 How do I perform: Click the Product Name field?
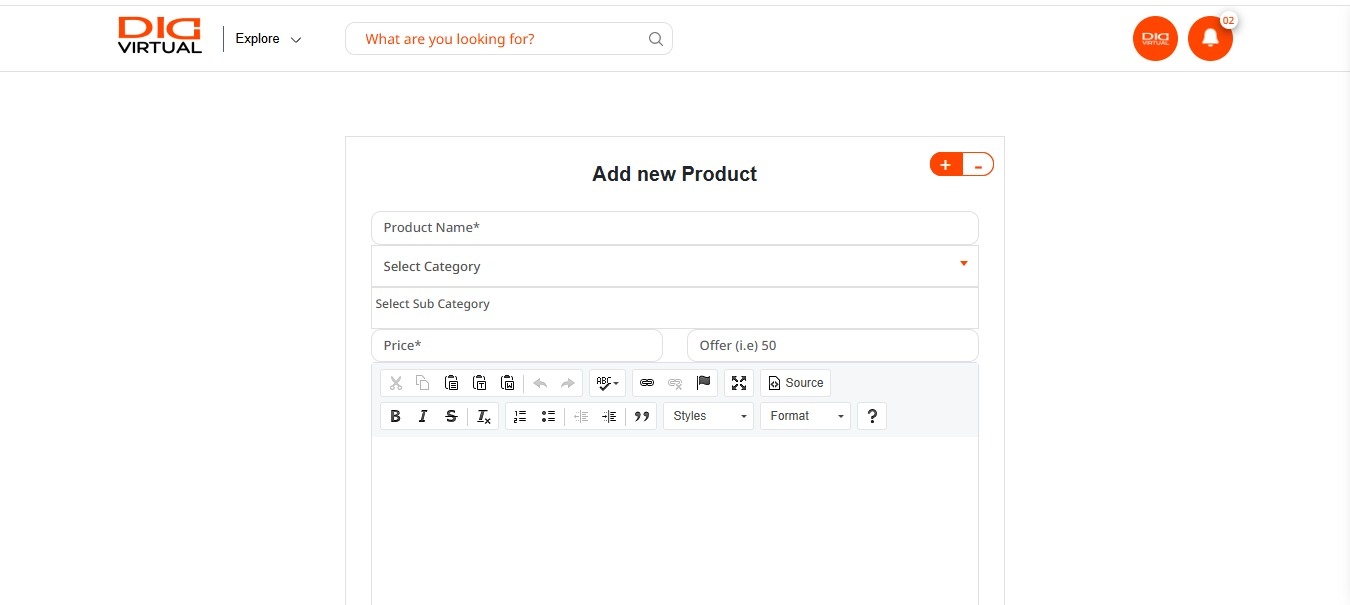point(674,227)
